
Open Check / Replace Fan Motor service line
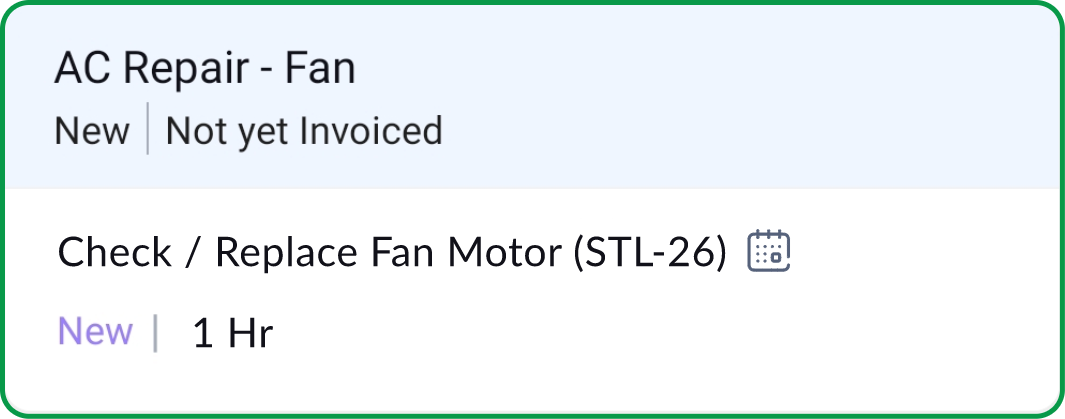point(391,252)
